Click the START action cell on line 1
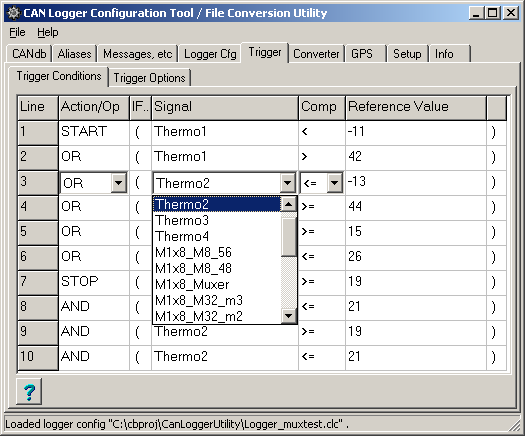Viewport: 525px width, 436px height. (94, 133)
